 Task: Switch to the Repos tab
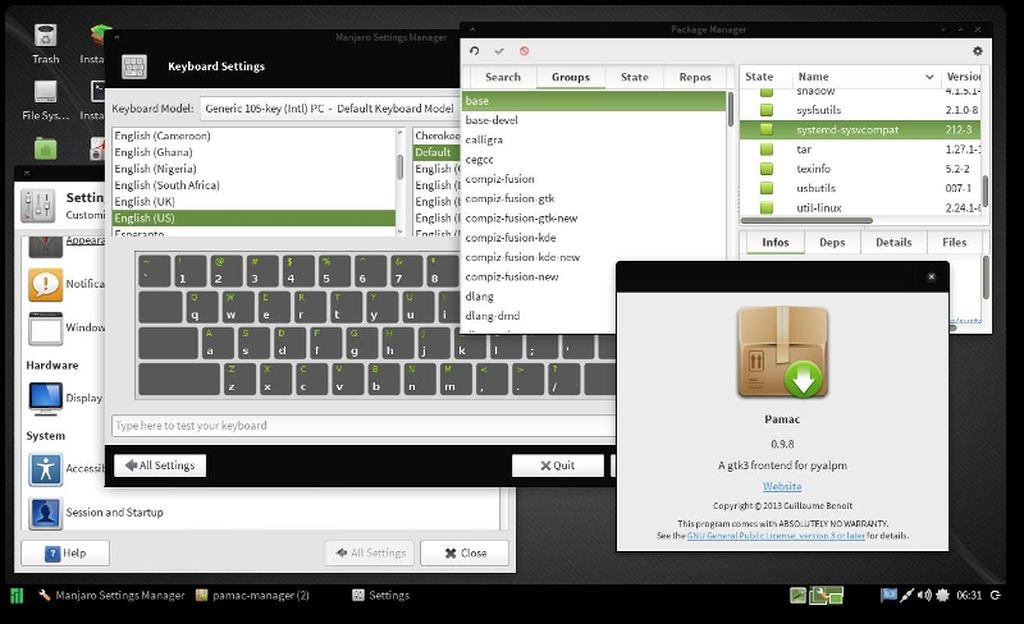[695, 77]
